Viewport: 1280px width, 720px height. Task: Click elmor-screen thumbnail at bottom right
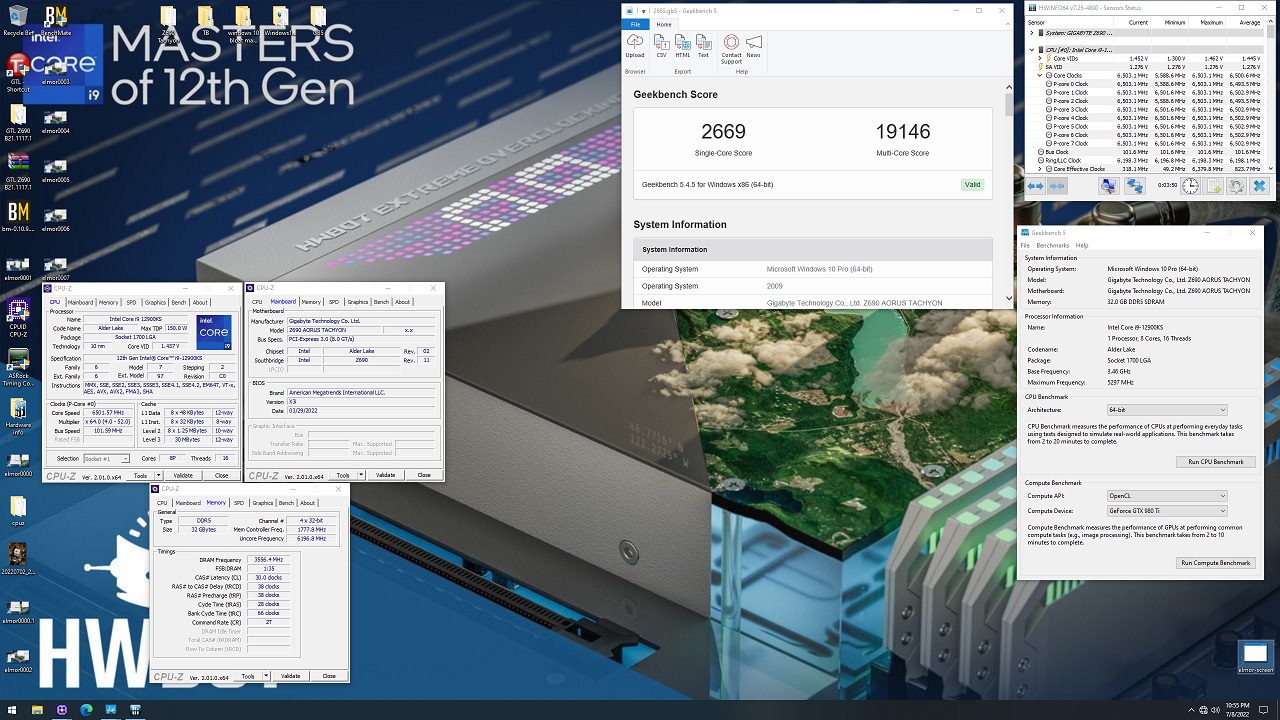(1255, 655)
